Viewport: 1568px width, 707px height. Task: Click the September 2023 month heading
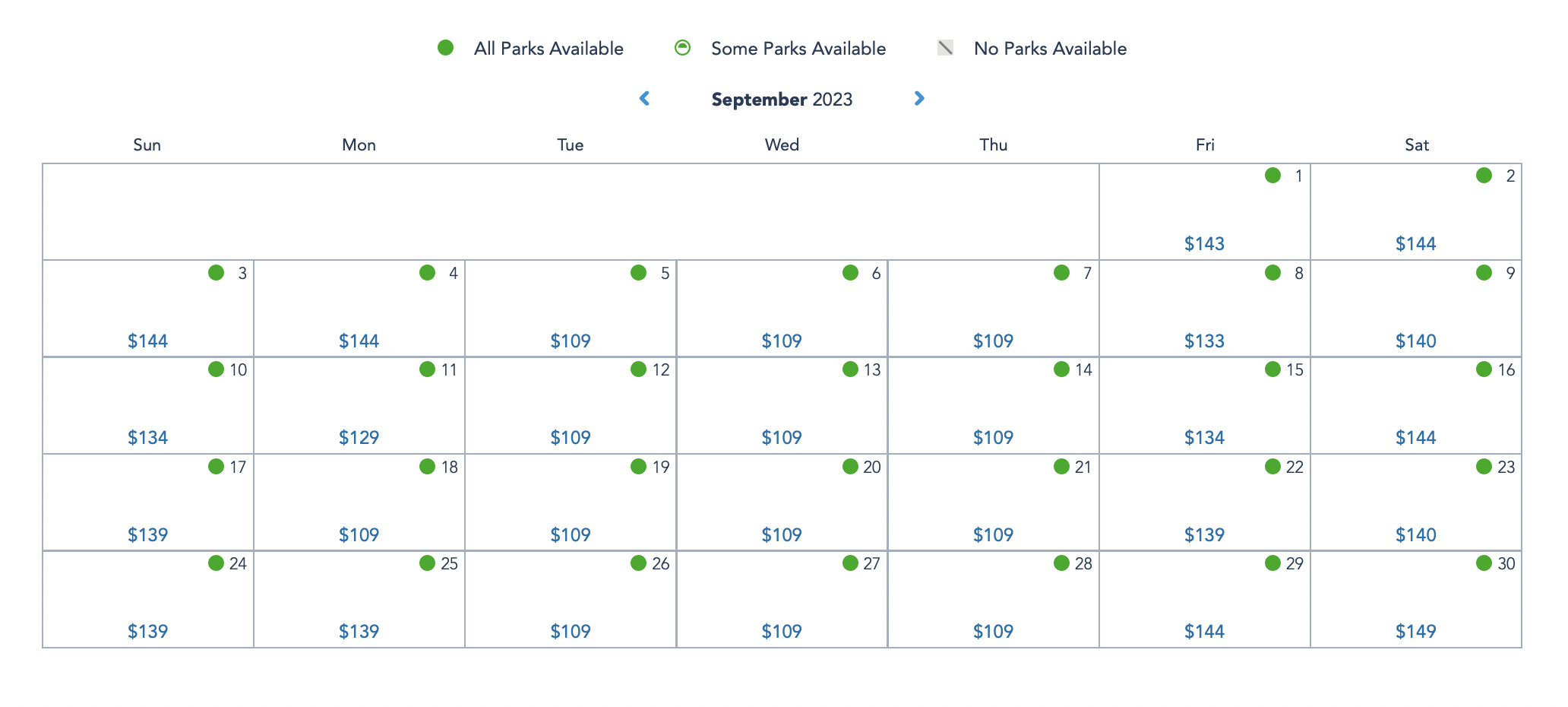click(x=782, y=100)
